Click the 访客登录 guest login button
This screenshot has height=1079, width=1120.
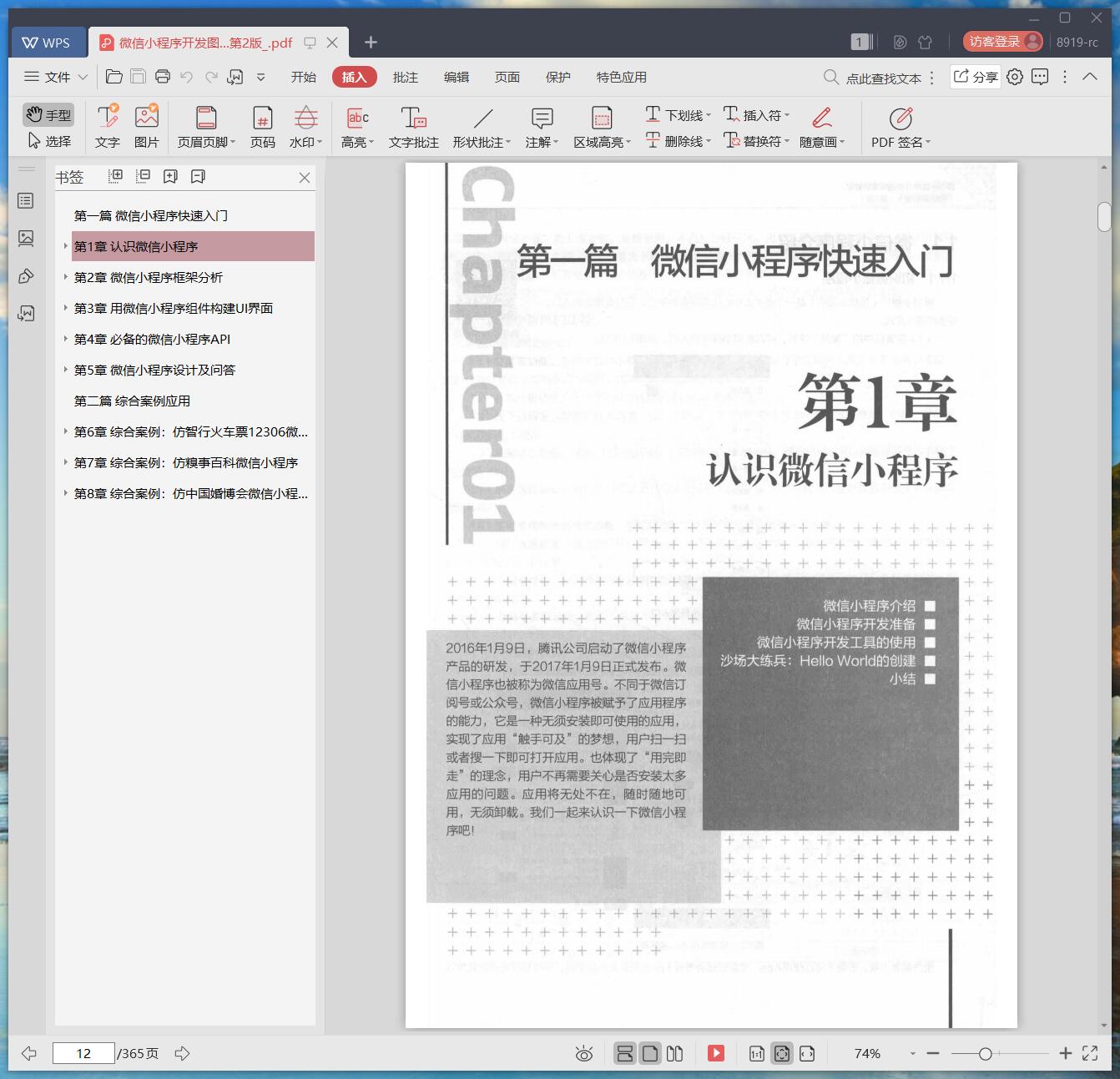pyautogui.click(x=1003, y=42)
